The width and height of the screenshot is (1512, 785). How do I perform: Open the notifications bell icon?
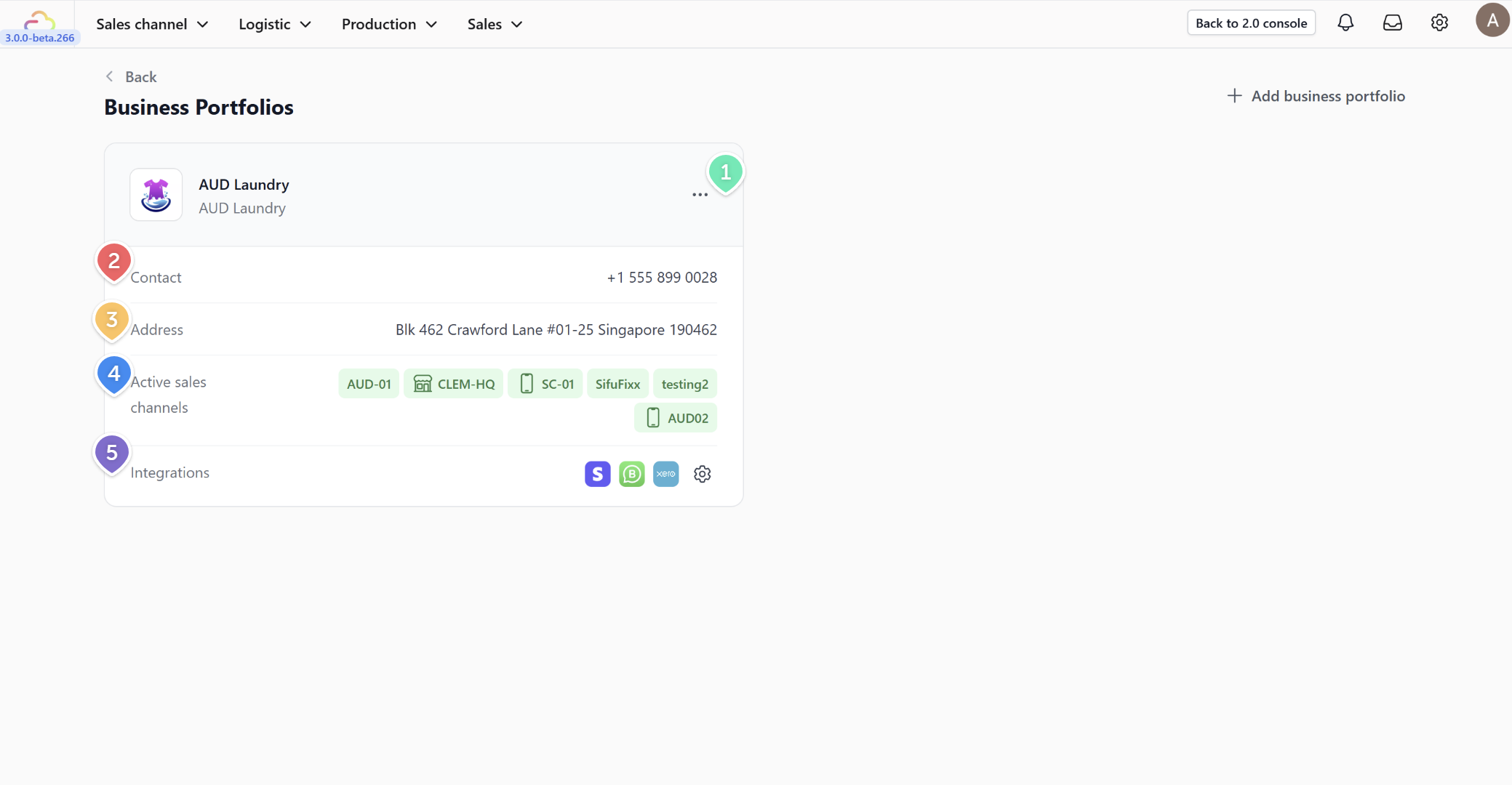(x=1345, y=23)
